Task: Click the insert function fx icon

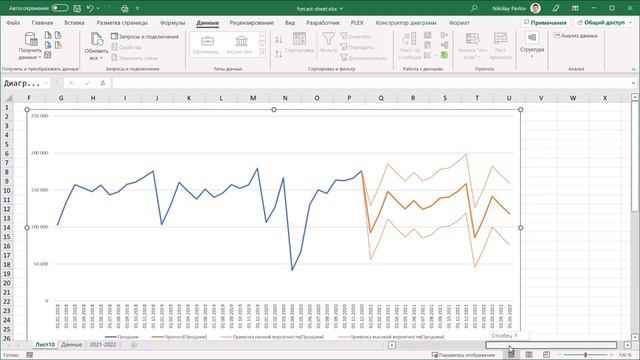Action: [x=103, y=83]
